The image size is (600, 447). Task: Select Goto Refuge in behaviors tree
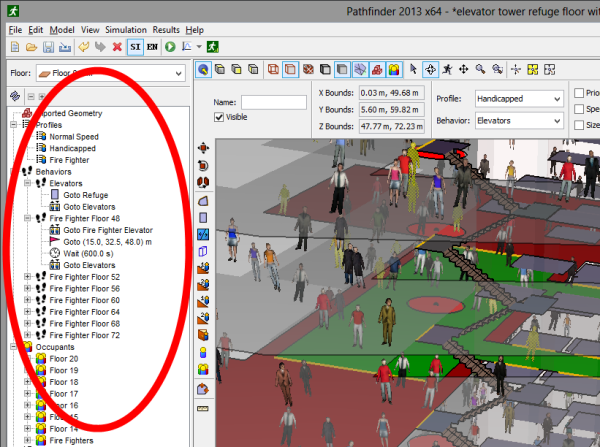click(x=85, y=195)
